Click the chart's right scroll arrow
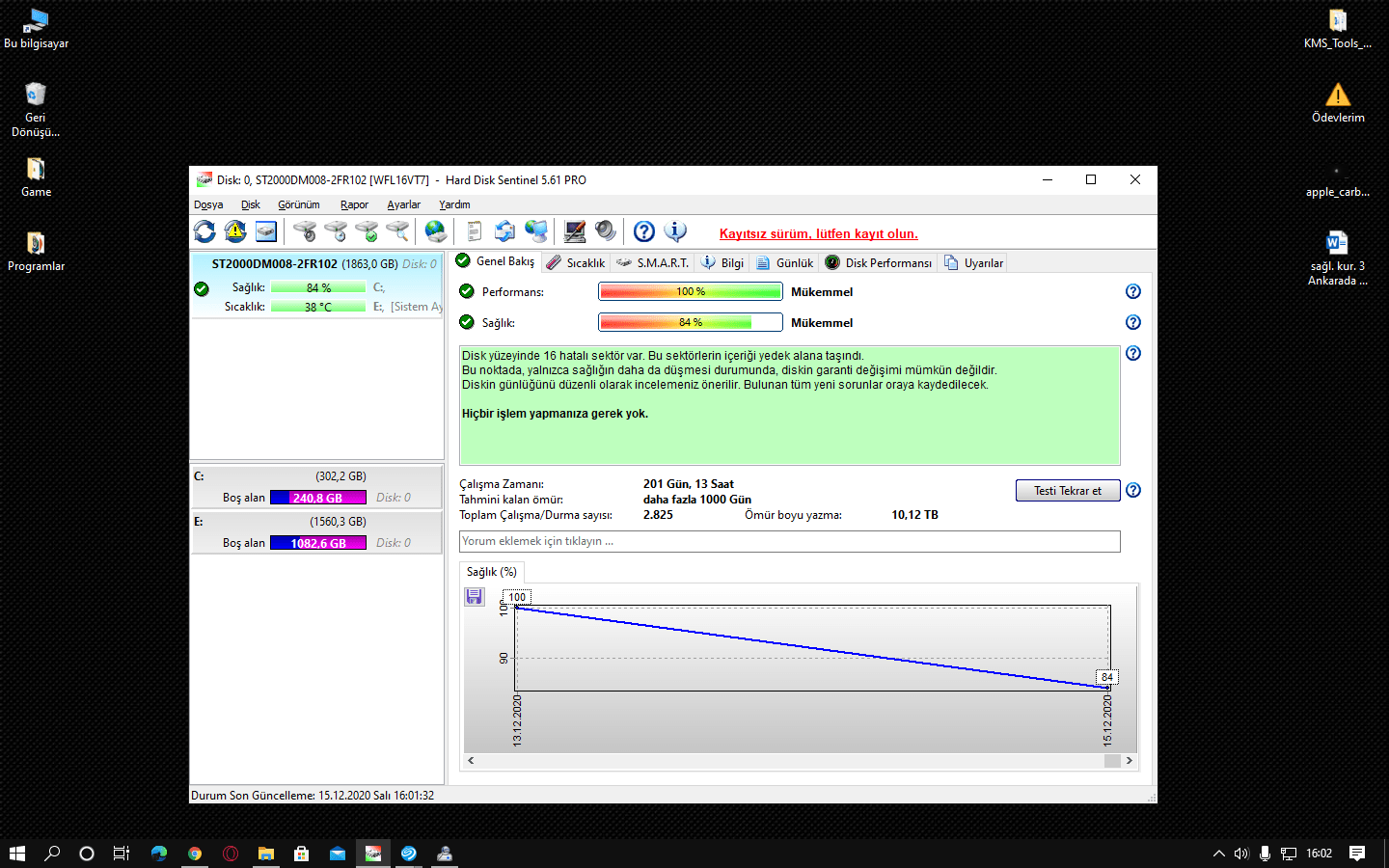This screenshot has width=1389, height=868. click(x=1129, y=761)
